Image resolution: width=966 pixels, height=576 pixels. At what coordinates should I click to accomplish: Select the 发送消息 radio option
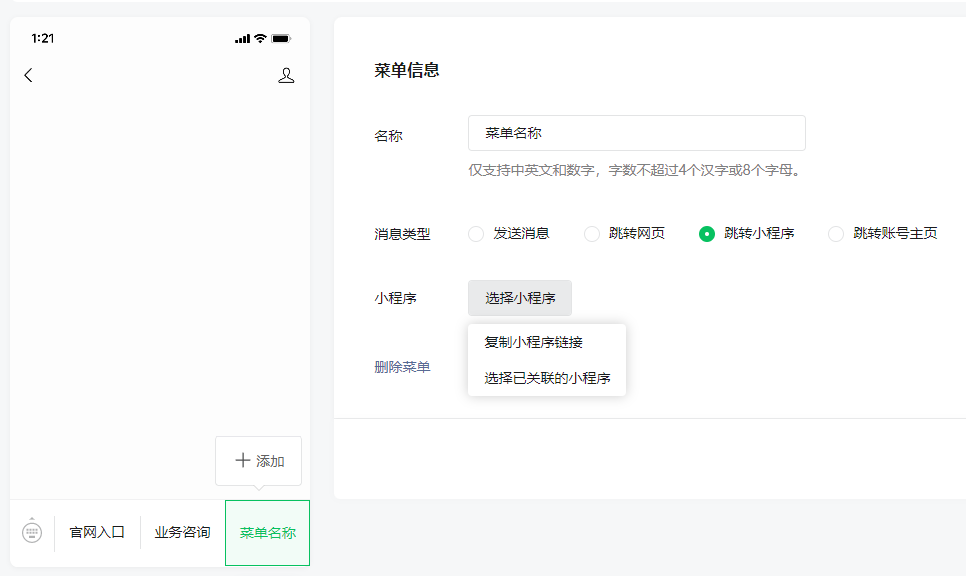(x=476, y=234)
